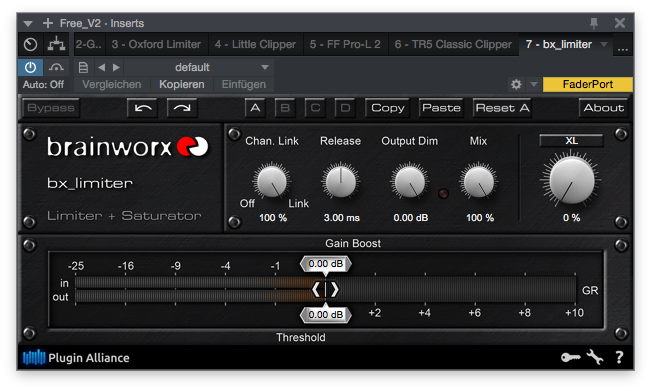651x391 pixels.
Task: Click the Release 3.00 ms value
Action: pos(342,217)
